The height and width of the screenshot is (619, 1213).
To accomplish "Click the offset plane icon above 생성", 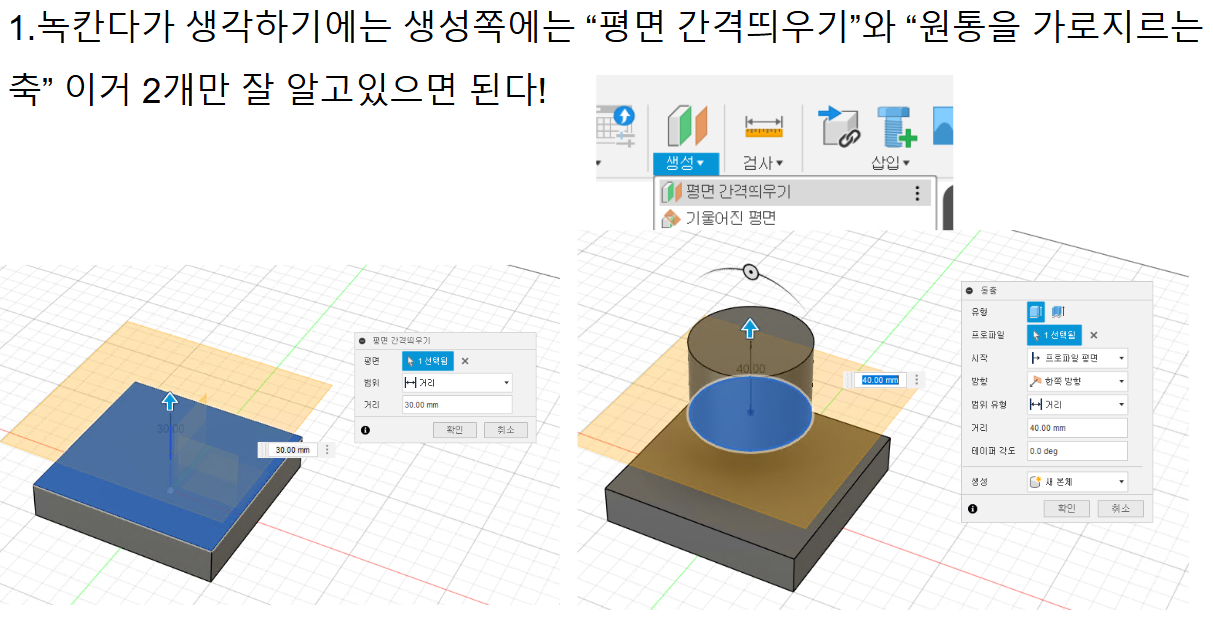I will (x=687, y=126).
